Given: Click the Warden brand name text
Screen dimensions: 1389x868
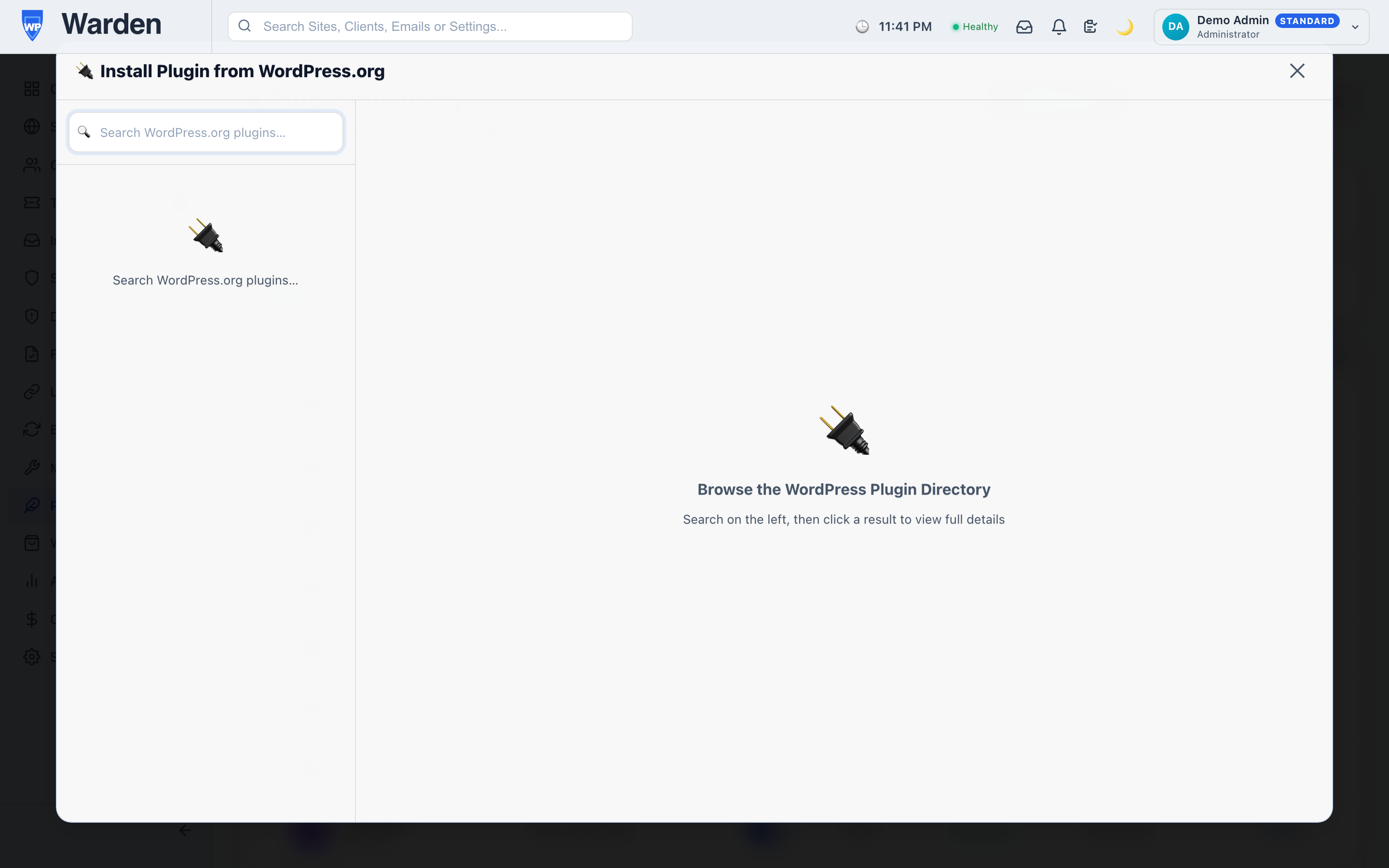Looking at the screenshot, I should click(x=111, y=24).
